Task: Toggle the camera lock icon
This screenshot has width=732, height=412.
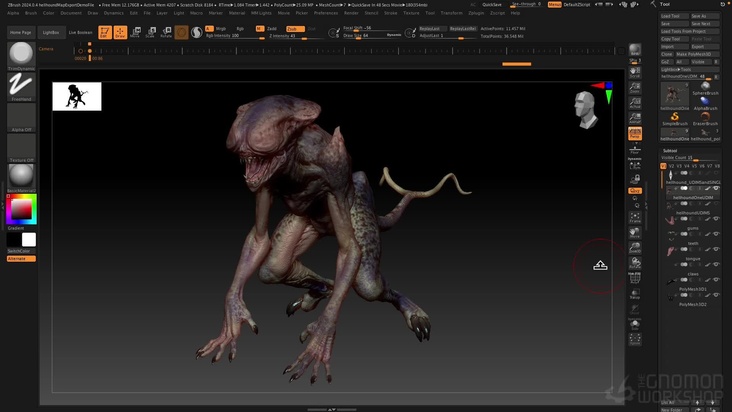Action: pos(635,179)
